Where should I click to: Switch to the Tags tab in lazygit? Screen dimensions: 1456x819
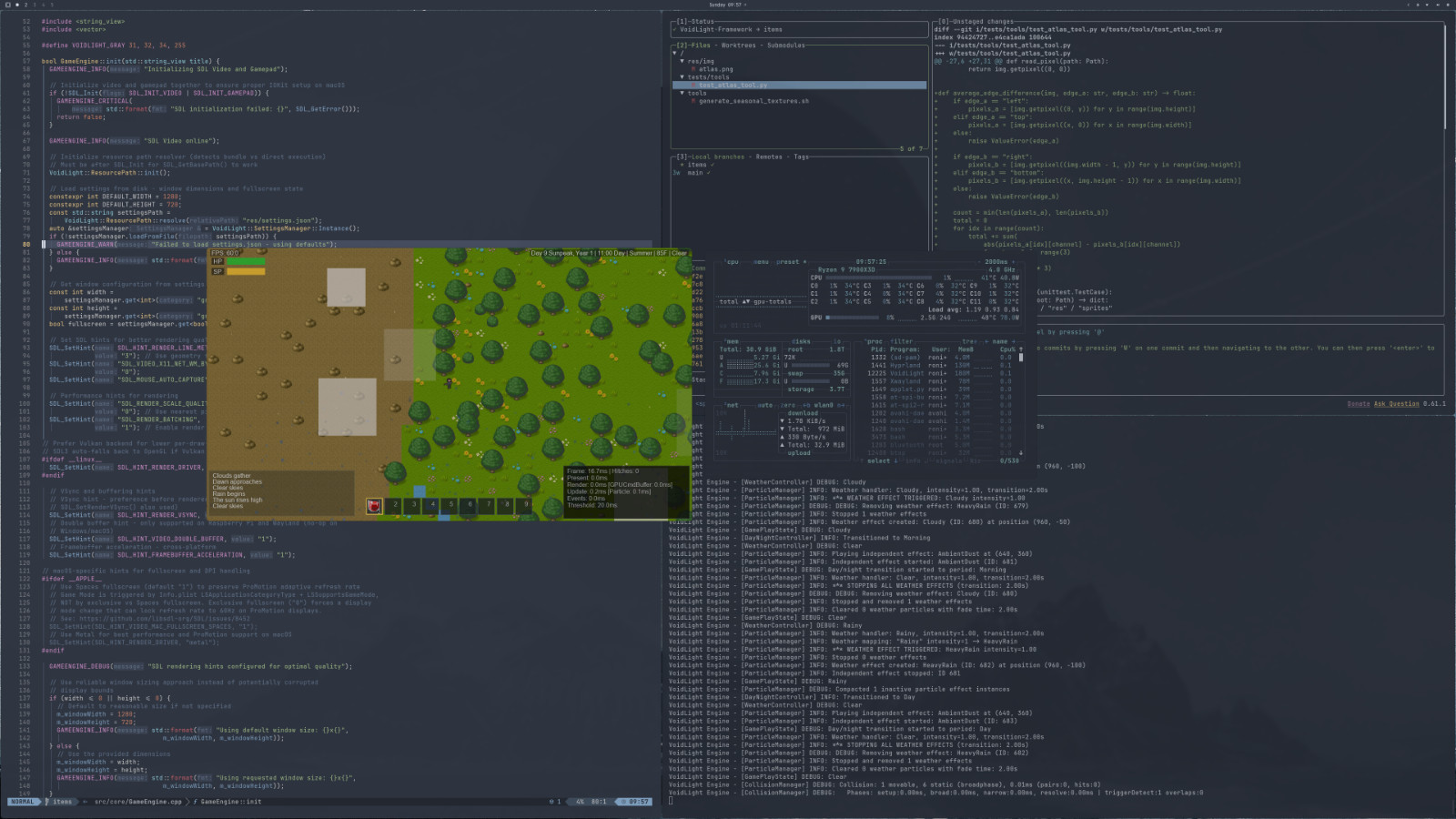tap(801, 157)
